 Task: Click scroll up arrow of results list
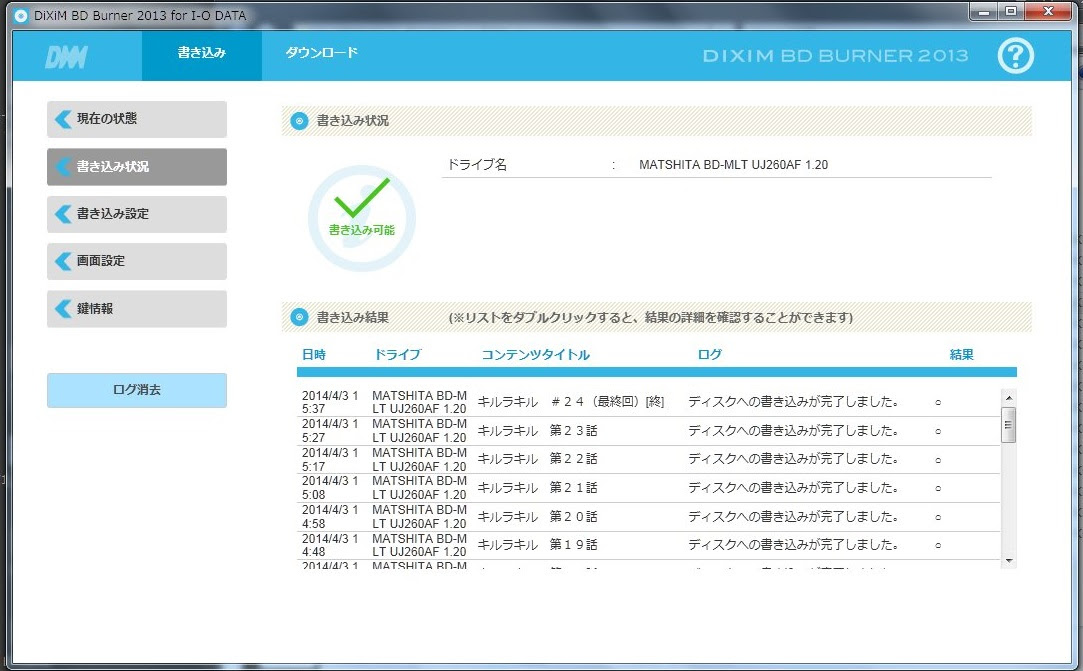tap(1009, 397)
